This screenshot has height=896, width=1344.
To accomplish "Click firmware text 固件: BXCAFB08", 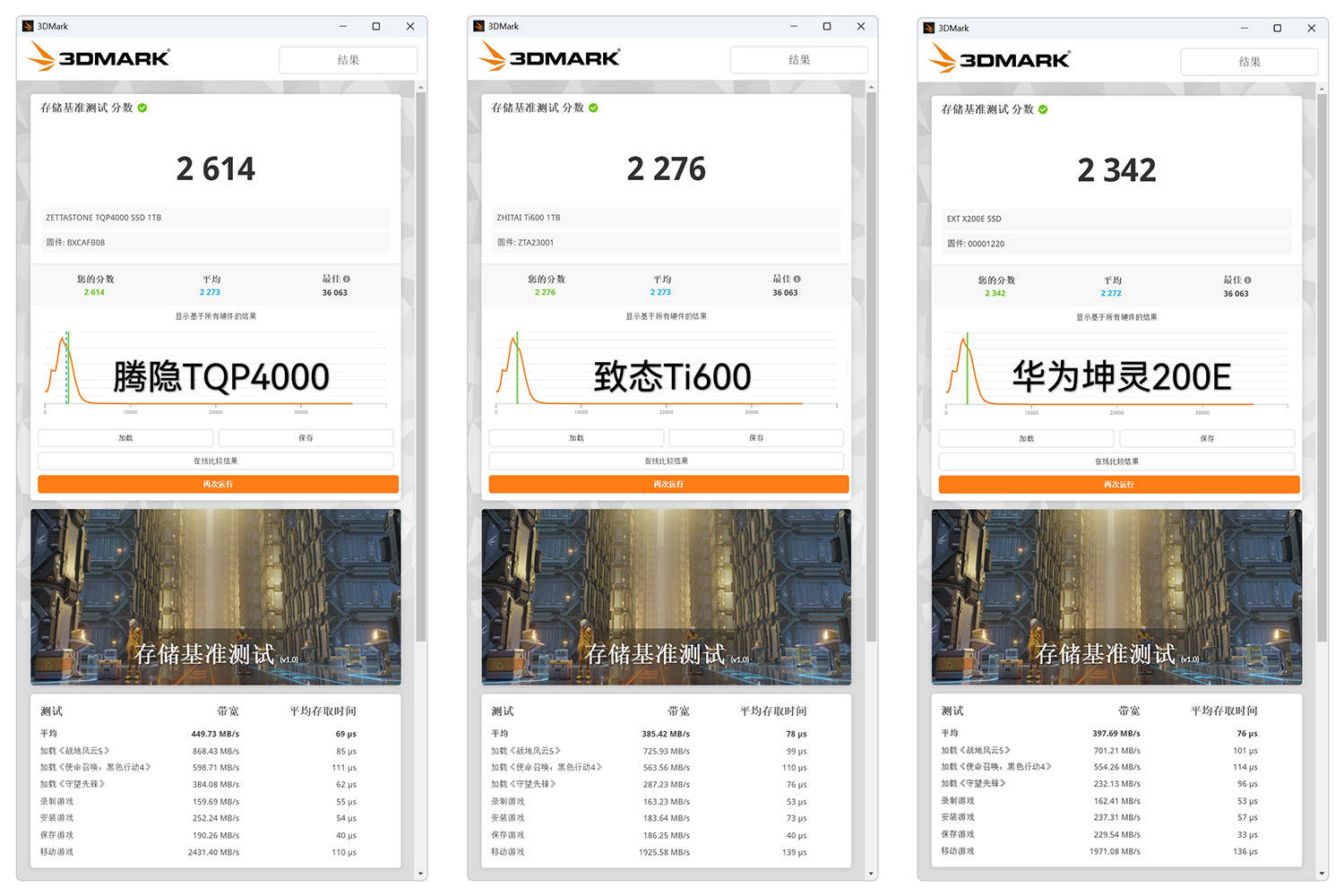I will [x=75, y=243].
